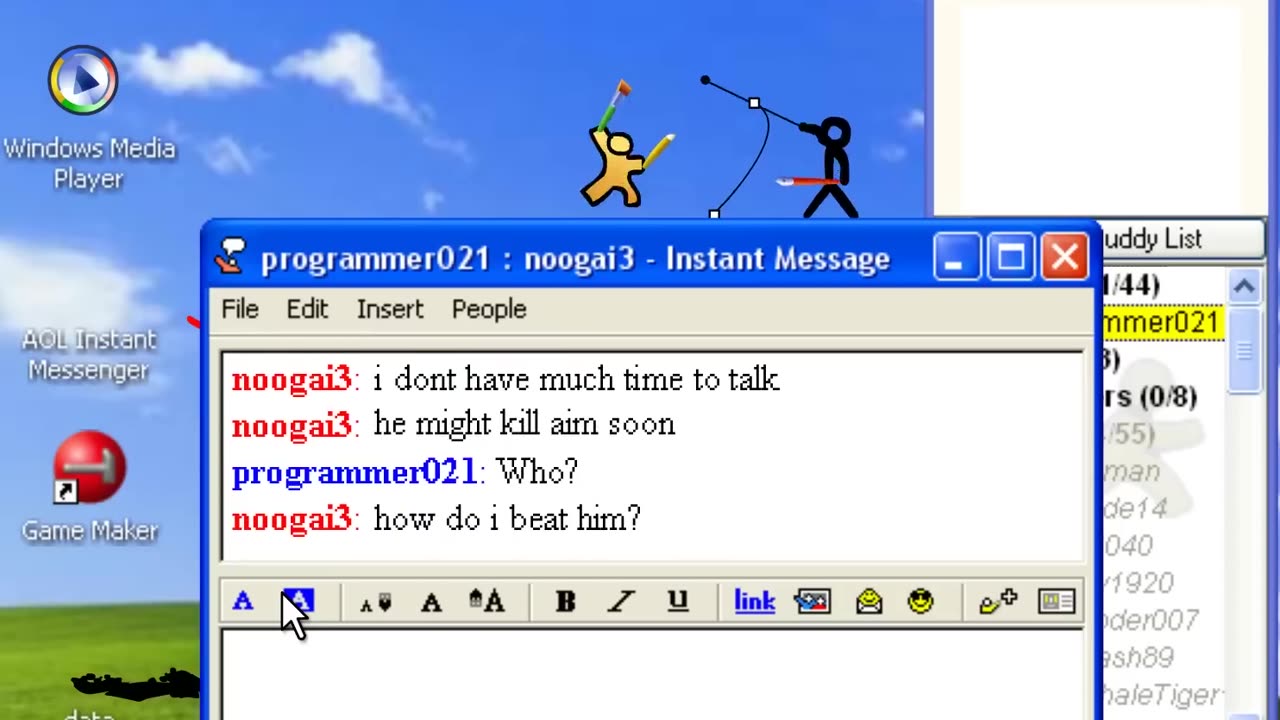Open the File menu
Screen dimensions: 1280x720
click(x=240, y=309)
